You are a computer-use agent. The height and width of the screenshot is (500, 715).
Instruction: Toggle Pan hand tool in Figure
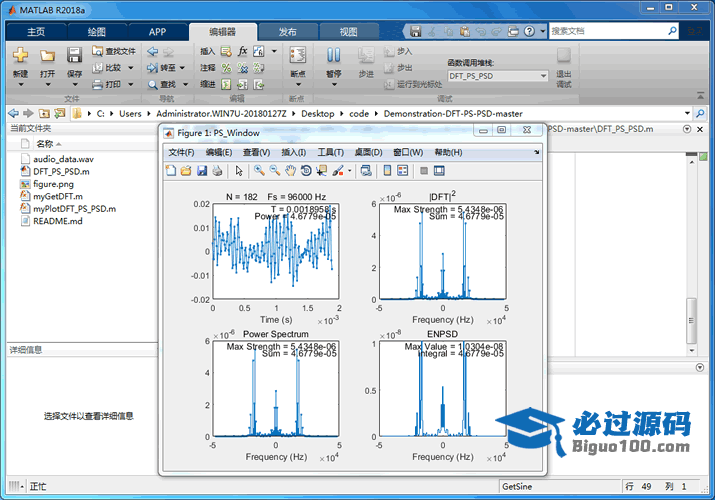290,171
